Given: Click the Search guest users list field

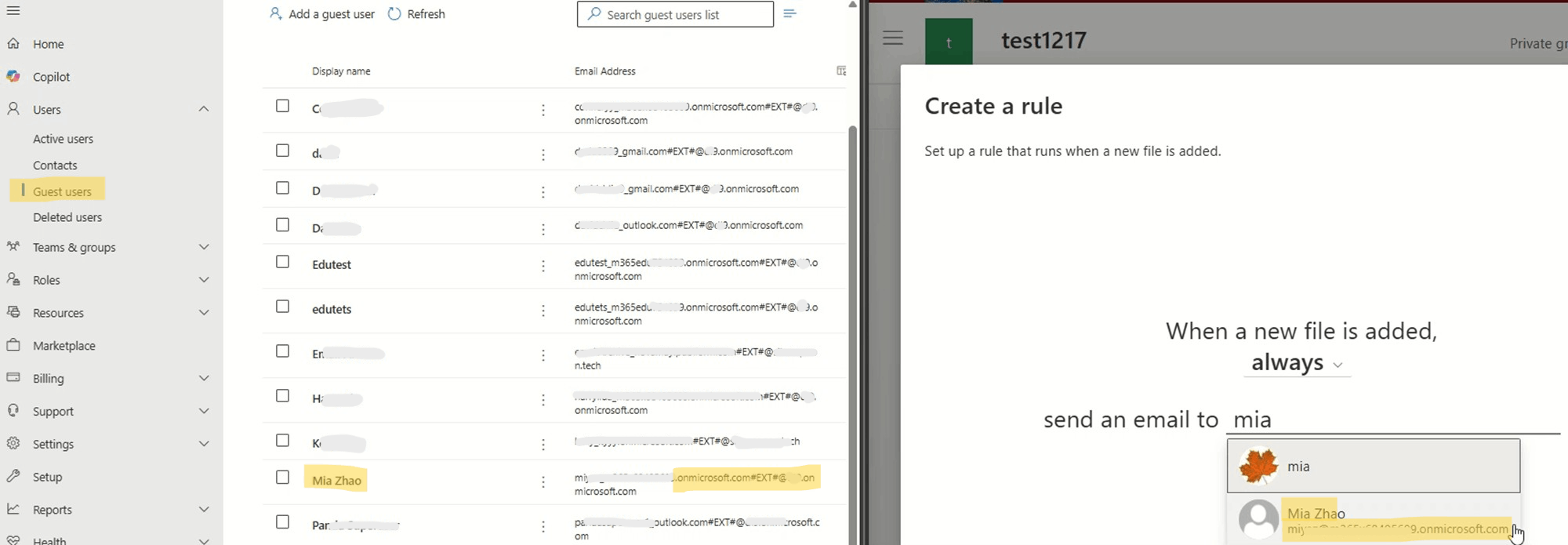Looking at the screenshot, I should coord(675,14).
